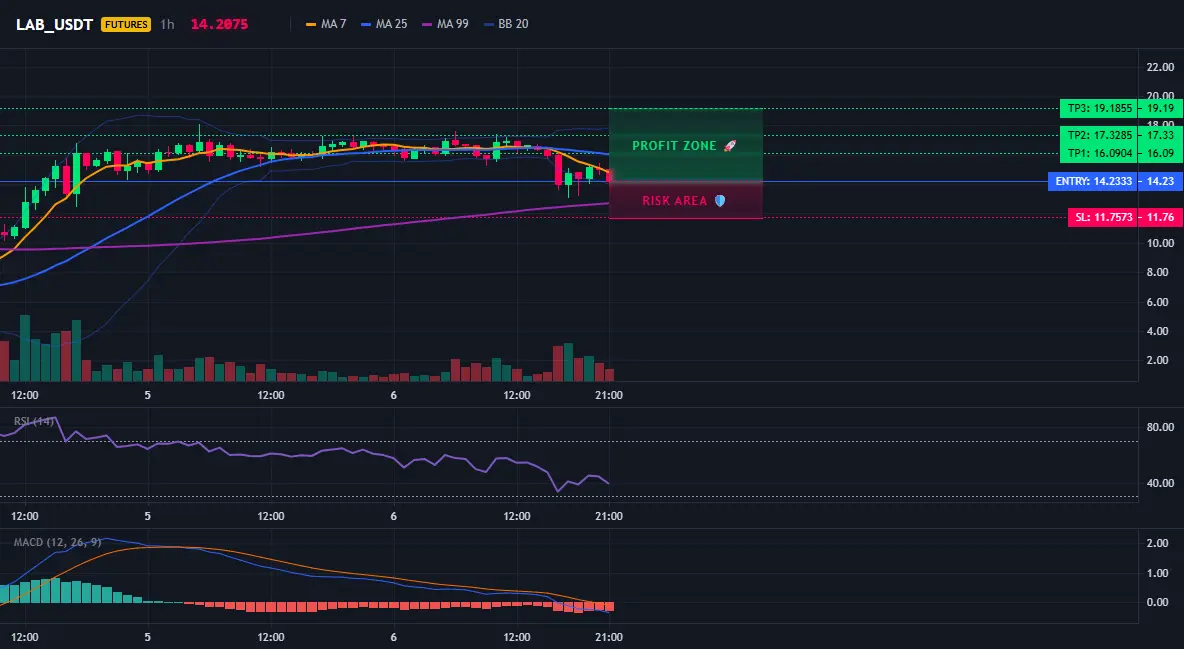Click the TP3: 19.1855 label
This screenshot has width=1184, height=649.
pos(1099,108)
